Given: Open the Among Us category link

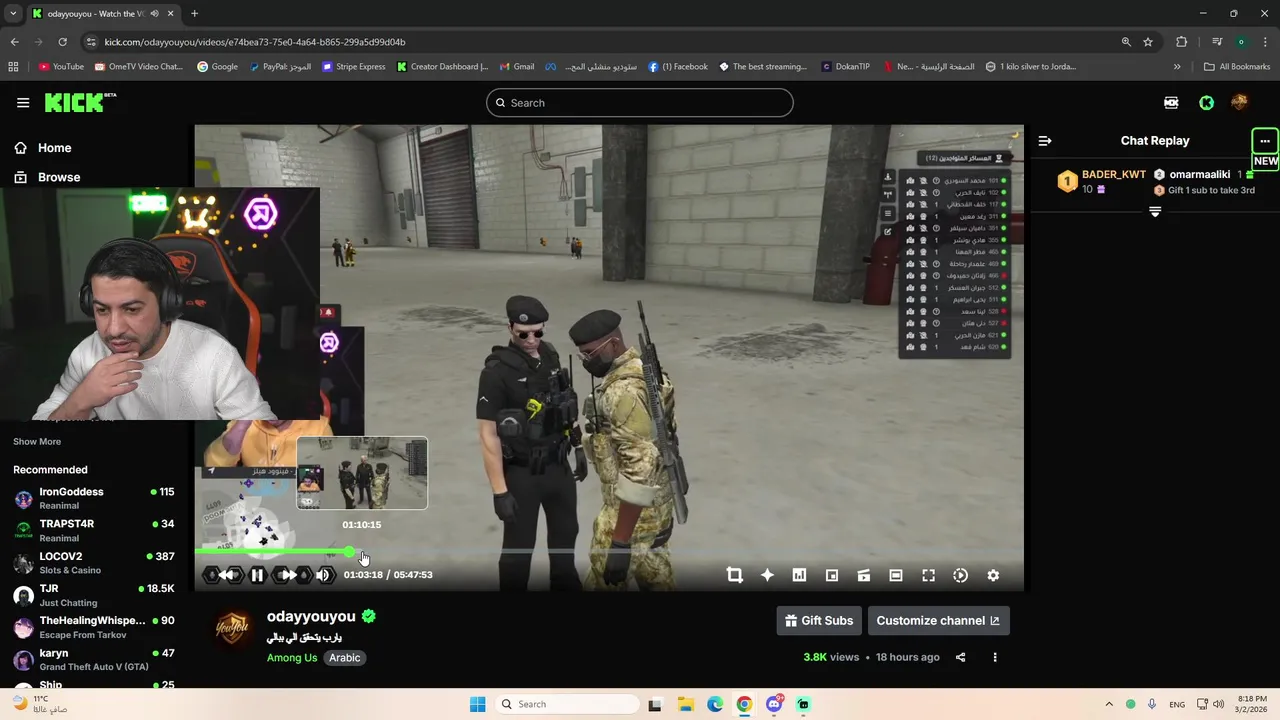Looking at the screenshot, I should coord(292,657).
